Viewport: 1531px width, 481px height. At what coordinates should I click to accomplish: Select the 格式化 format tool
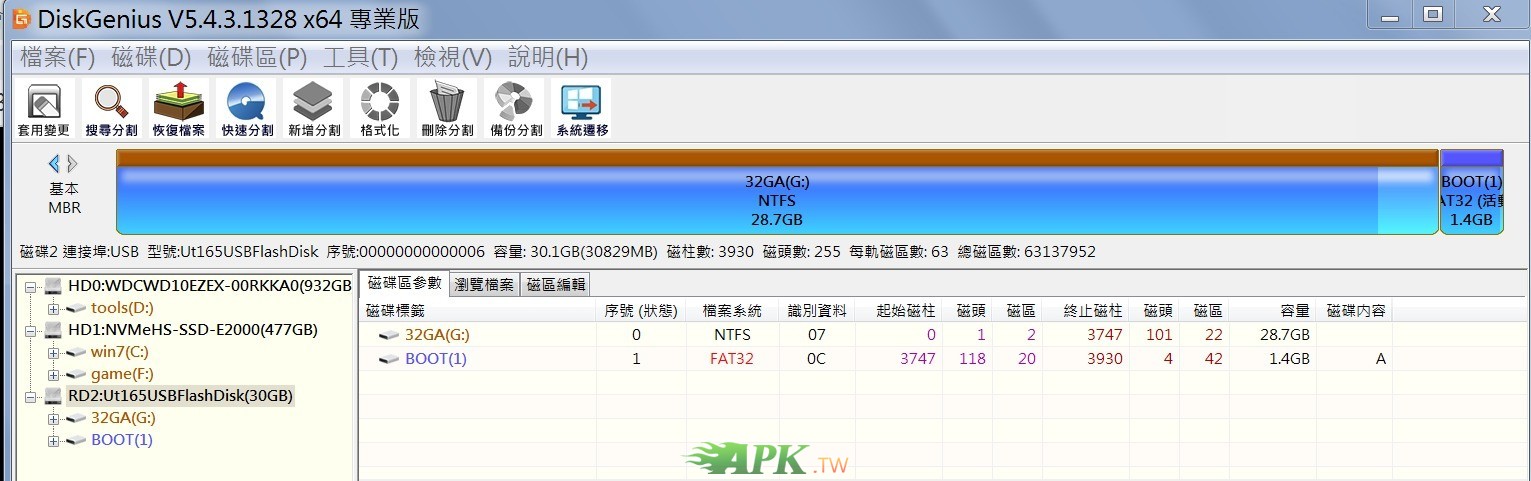coord(380,109)
